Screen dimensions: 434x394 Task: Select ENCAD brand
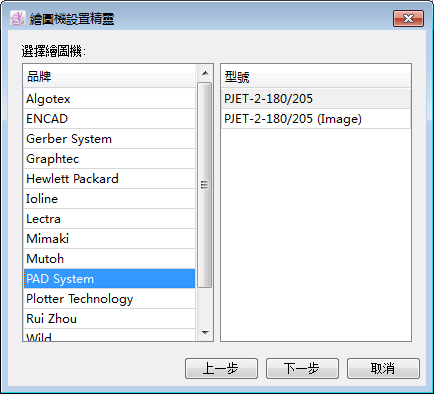coord(109,119)
